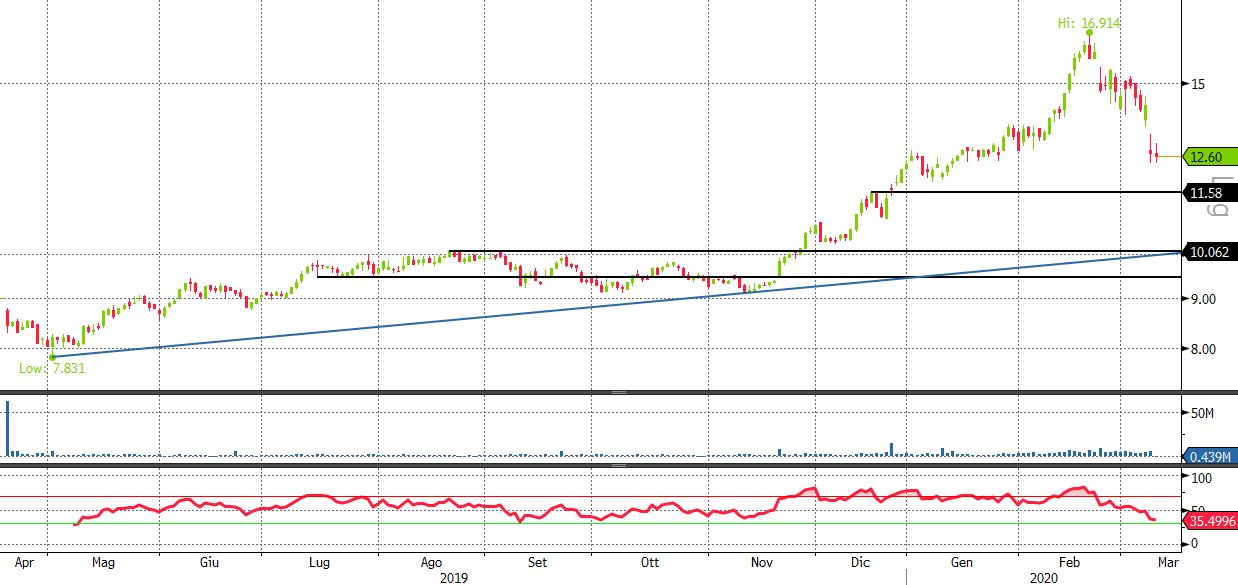Screen dimensions: 1238x585
Task: Click the Nov month label
Action: tap(763, 562)
